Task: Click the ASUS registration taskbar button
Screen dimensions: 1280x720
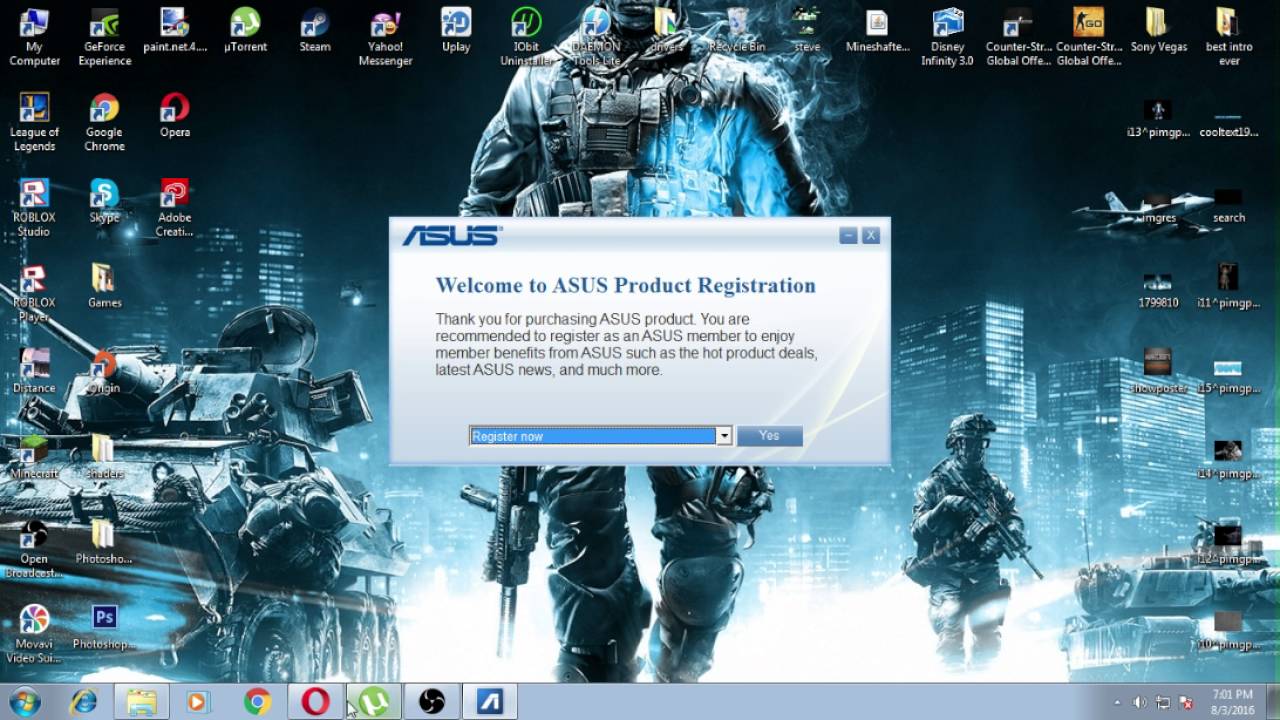Action: 490,702
